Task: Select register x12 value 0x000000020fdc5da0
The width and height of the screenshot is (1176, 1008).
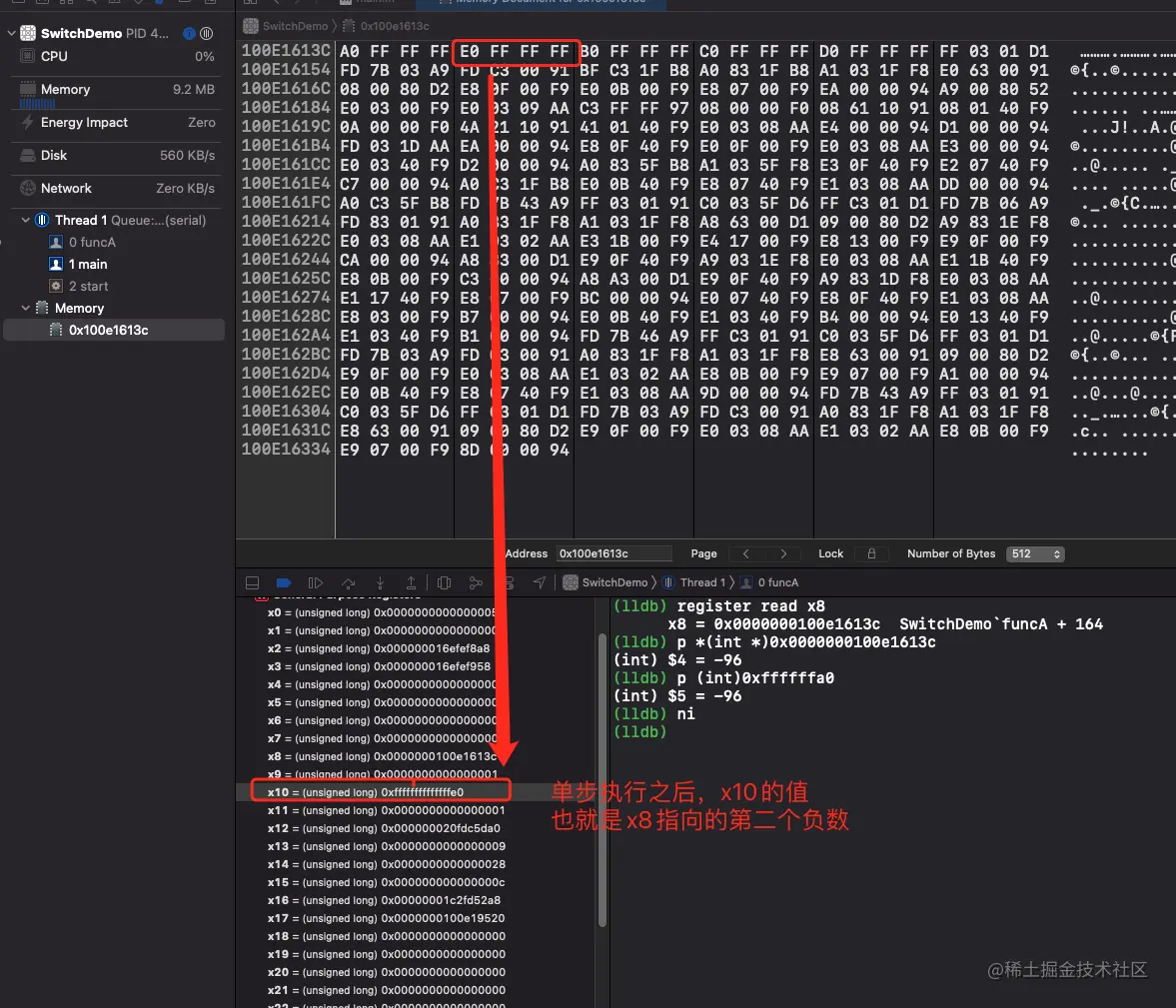Action: 441,829
